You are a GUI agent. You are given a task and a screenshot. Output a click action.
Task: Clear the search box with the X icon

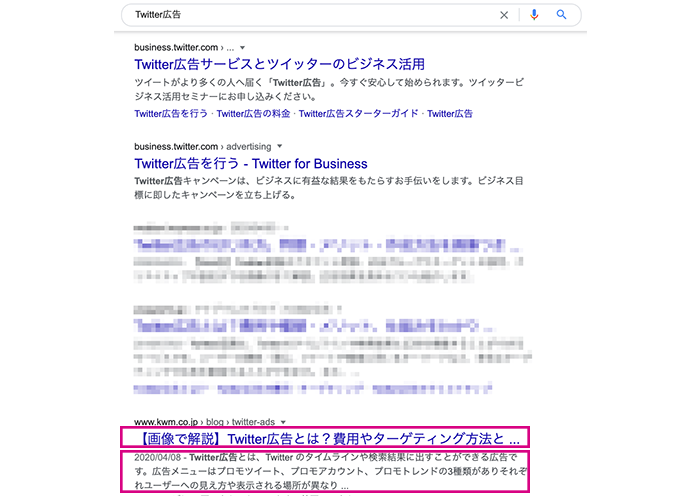click(x=504, y=15)
